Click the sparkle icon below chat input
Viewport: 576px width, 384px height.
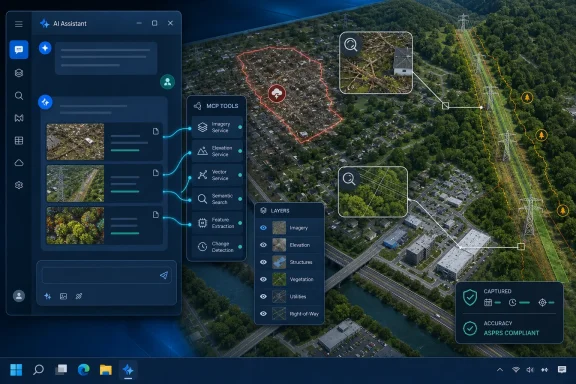(x=48, y=296)
